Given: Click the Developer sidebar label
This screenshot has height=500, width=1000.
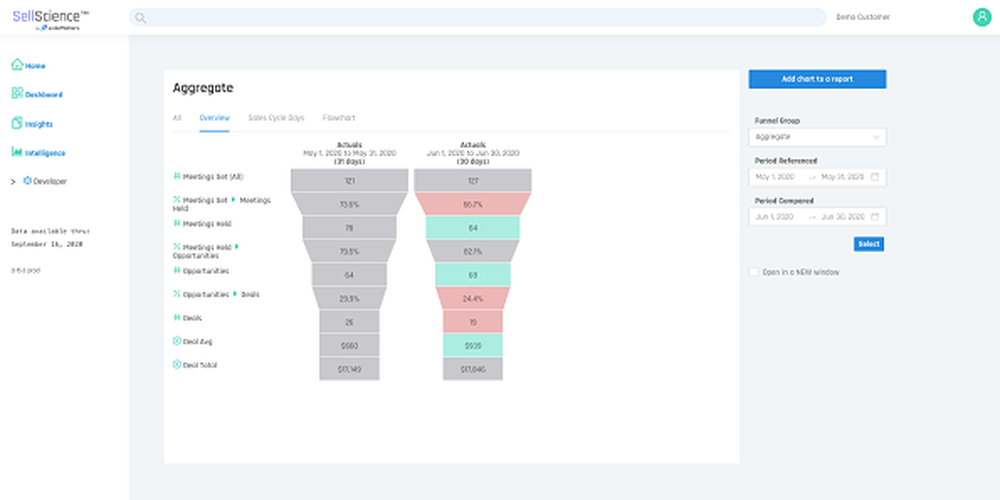Looking at the screenshot, I should [x=50, y=182].
